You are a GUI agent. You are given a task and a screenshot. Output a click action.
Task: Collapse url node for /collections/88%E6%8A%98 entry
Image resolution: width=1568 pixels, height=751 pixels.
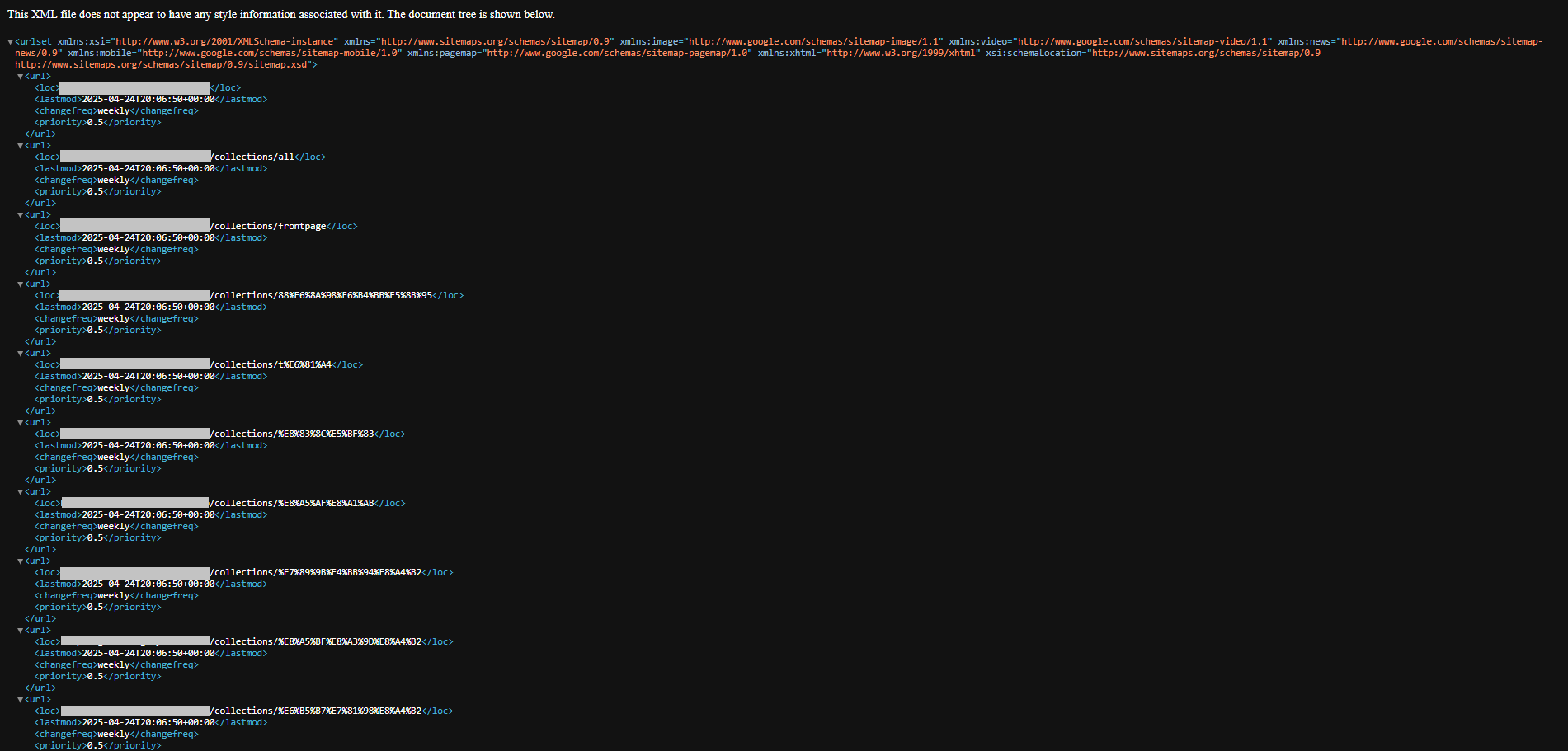(x=21, y=284)
